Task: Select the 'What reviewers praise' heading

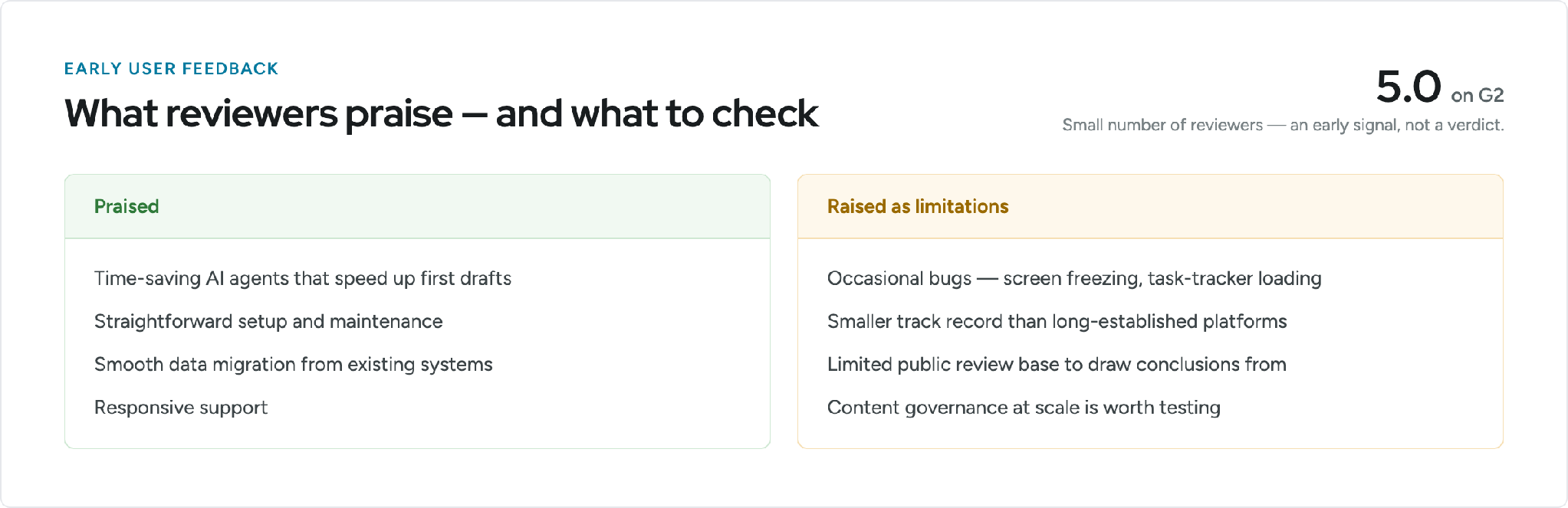Action: [442, 113]
